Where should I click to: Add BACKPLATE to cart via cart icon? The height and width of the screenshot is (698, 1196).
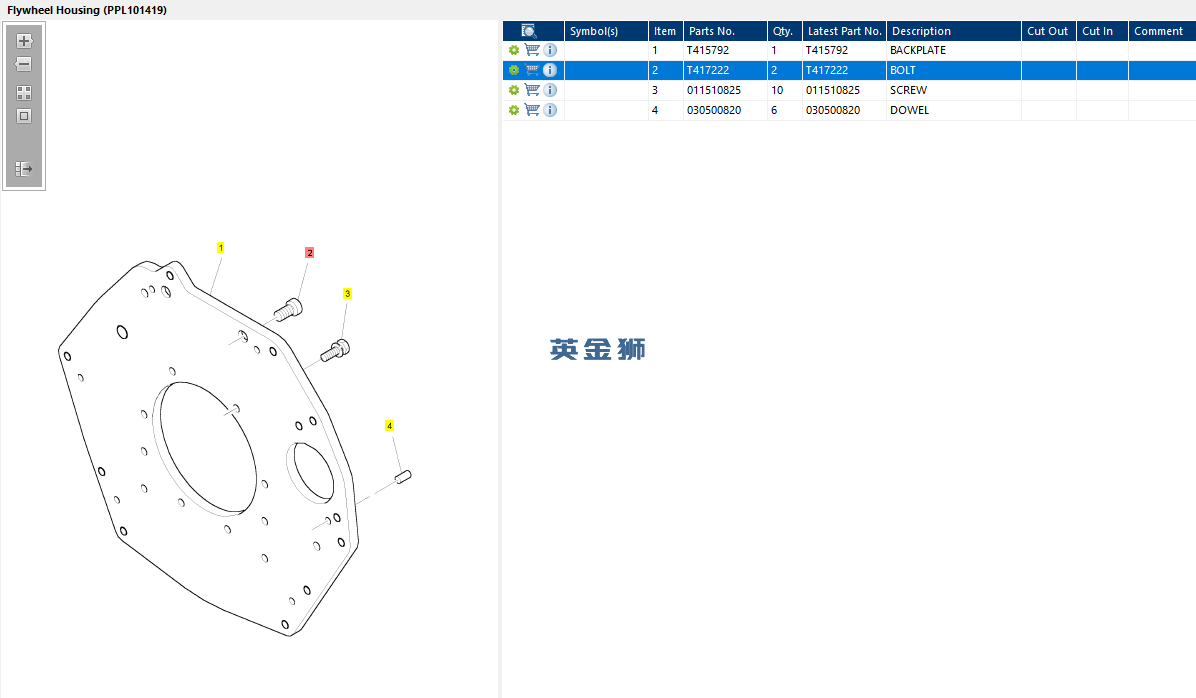click(532, 50)
